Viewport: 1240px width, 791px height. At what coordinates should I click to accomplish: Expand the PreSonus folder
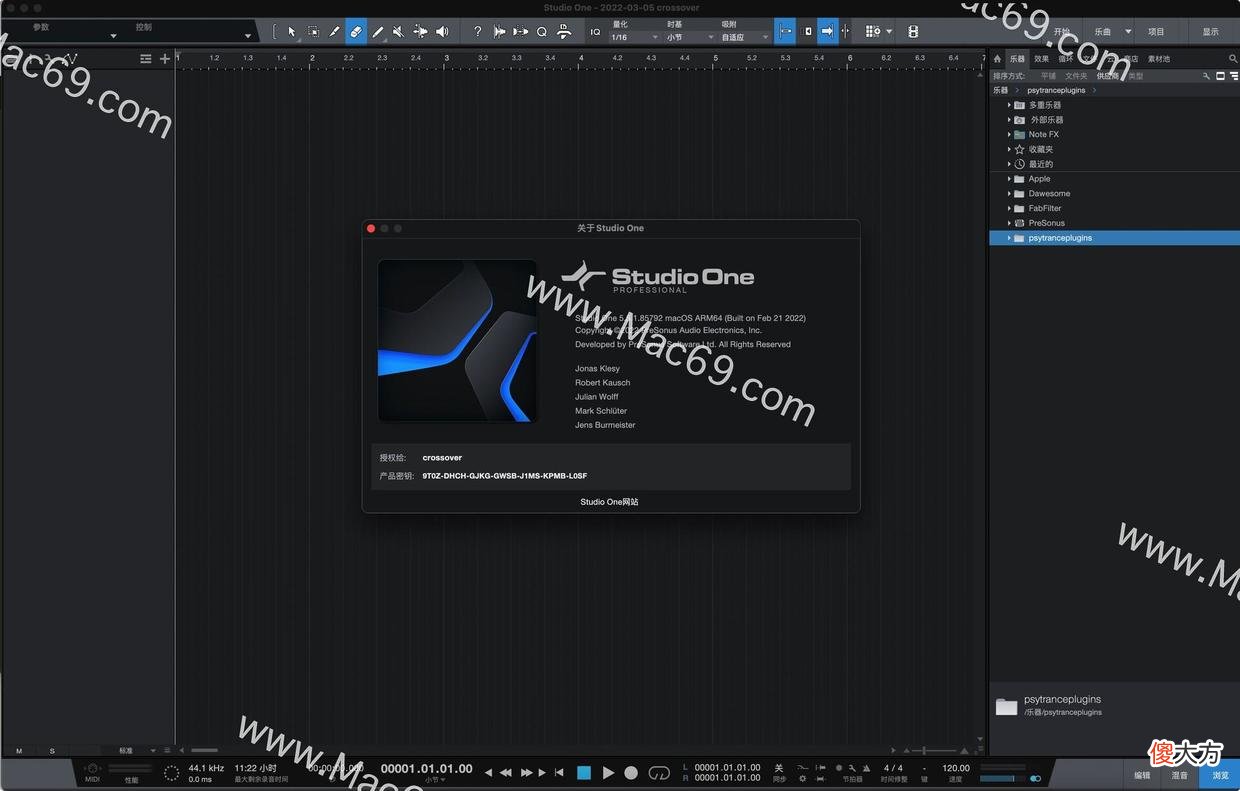(1009, 223)
